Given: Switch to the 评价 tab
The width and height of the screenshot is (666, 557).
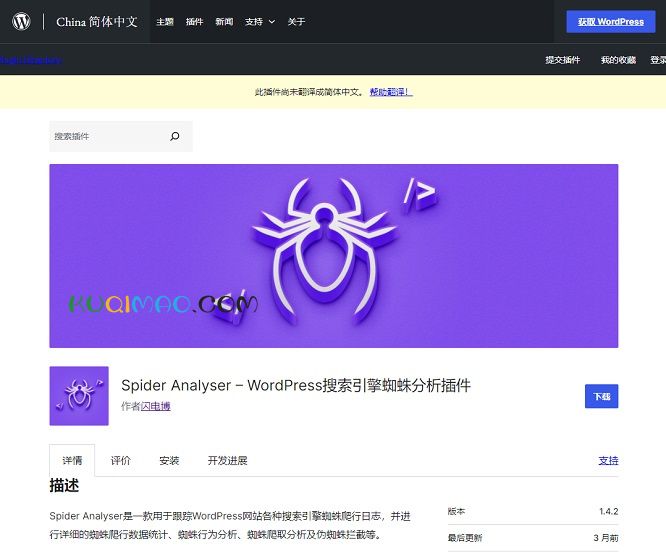Looking at the screenshot, I should coord(121,461).
